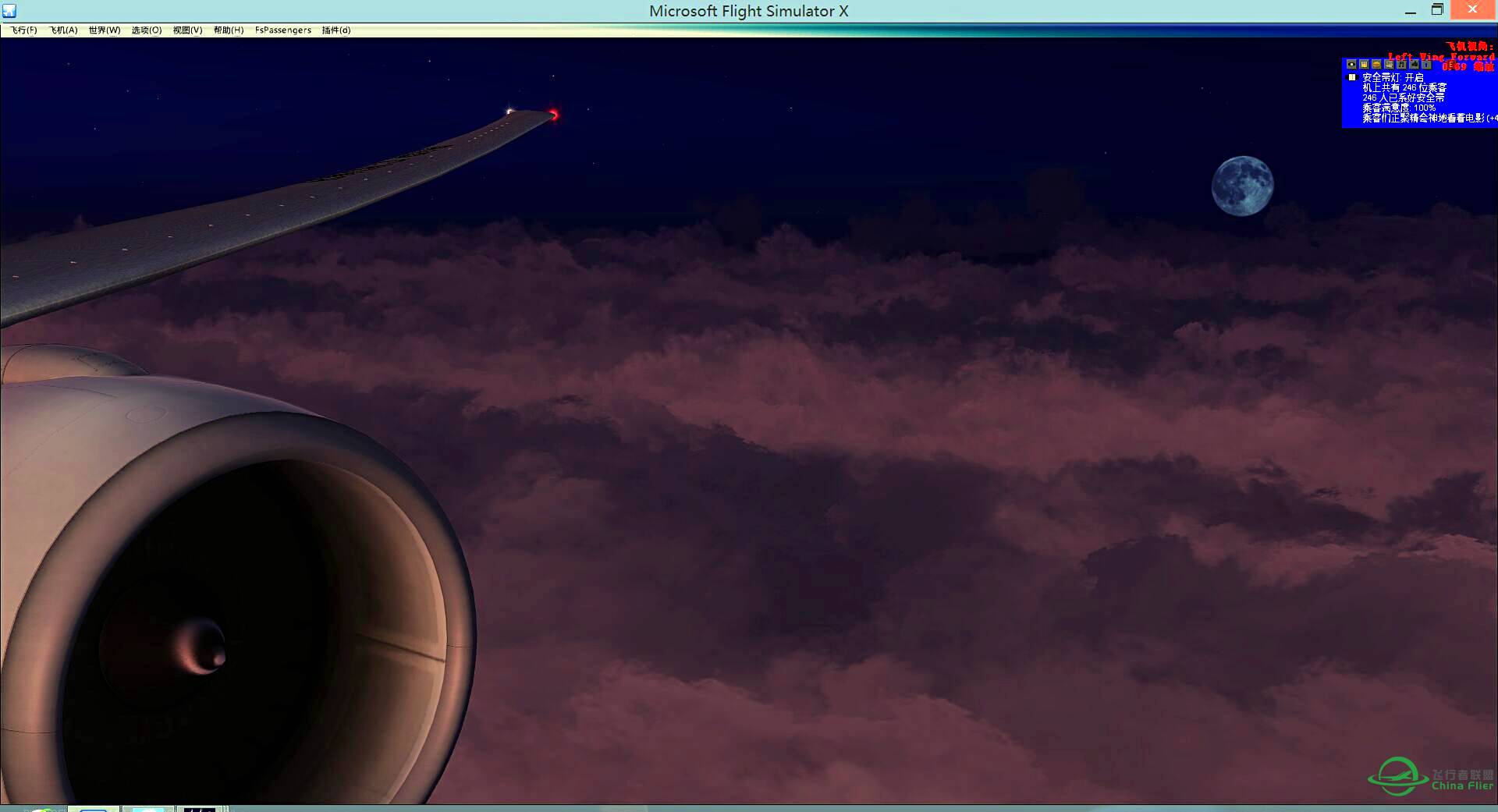1498x812 pixels.
Task: Open the 插件(d) add-ons menu
Action: click(x=336, y=30)
